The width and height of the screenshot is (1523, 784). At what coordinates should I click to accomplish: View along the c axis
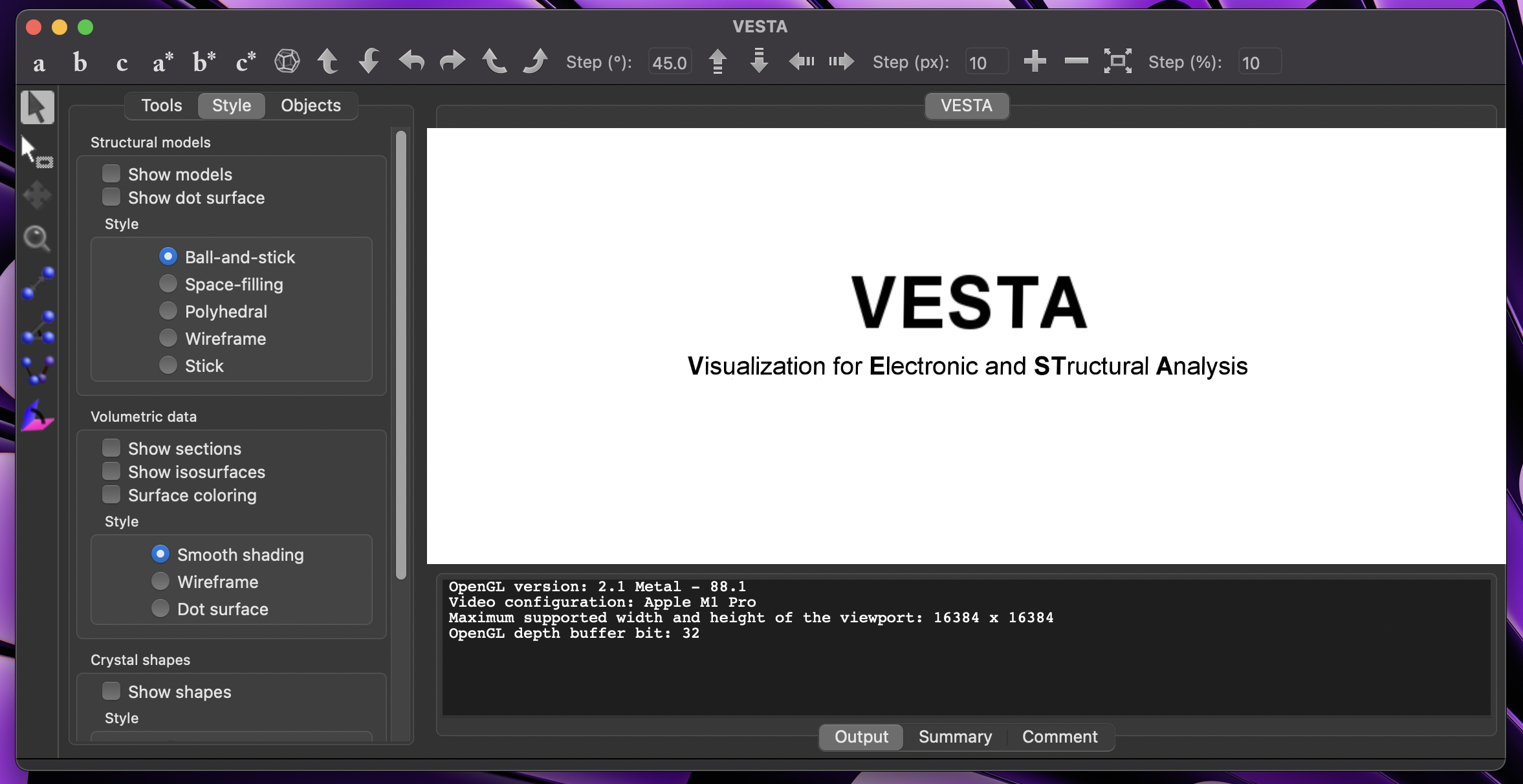(x=122, y=63)
